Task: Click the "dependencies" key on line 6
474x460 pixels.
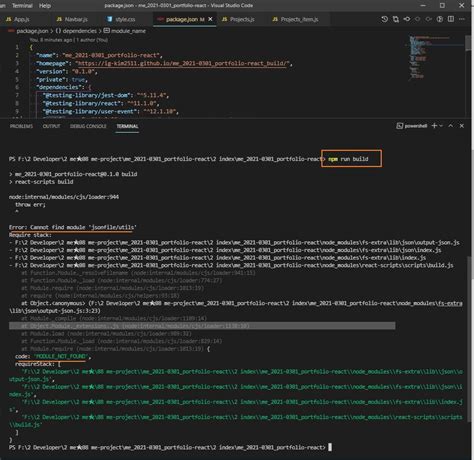Action: [x=60, y=87]
